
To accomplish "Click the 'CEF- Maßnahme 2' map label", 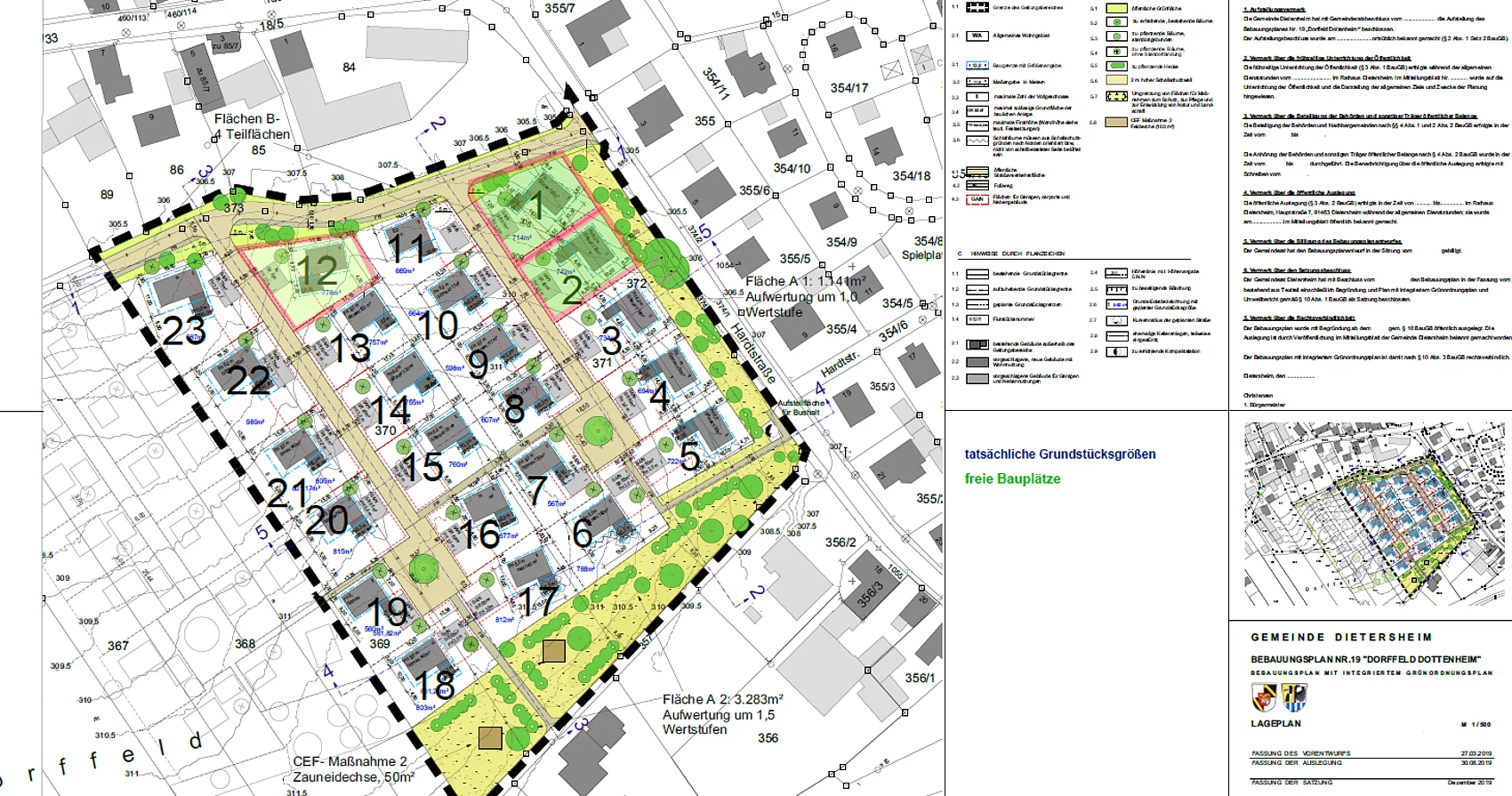I will 350,761.
